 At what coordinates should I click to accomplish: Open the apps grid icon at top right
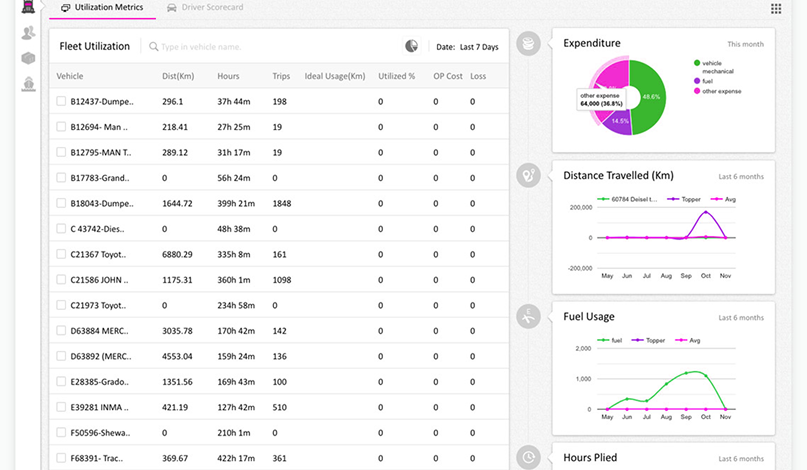776,9
